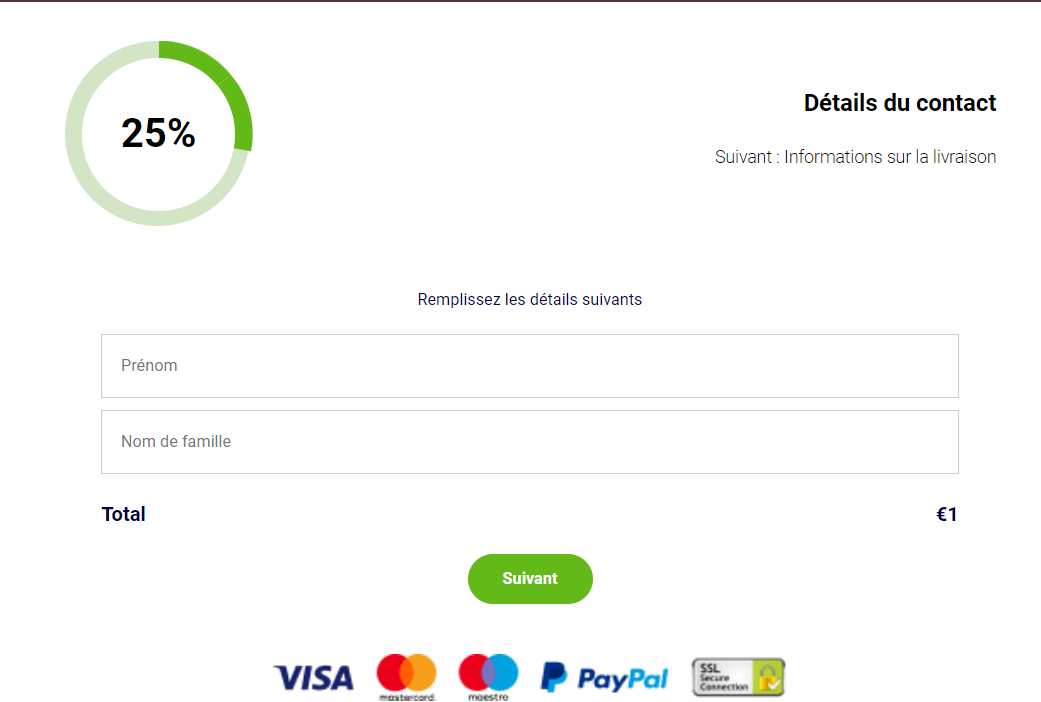Image resolution: width=1041 pixels, height=702 pixels.
Task: Click the Détails du contact heading
Action: coord(900,103)
